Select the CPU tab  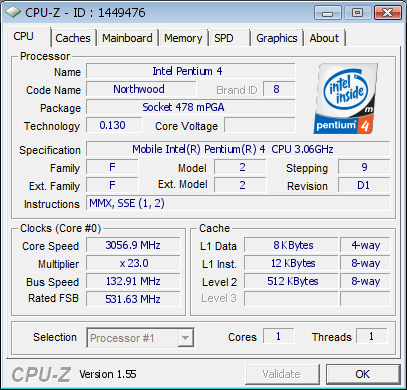click(x=28, y=36)
